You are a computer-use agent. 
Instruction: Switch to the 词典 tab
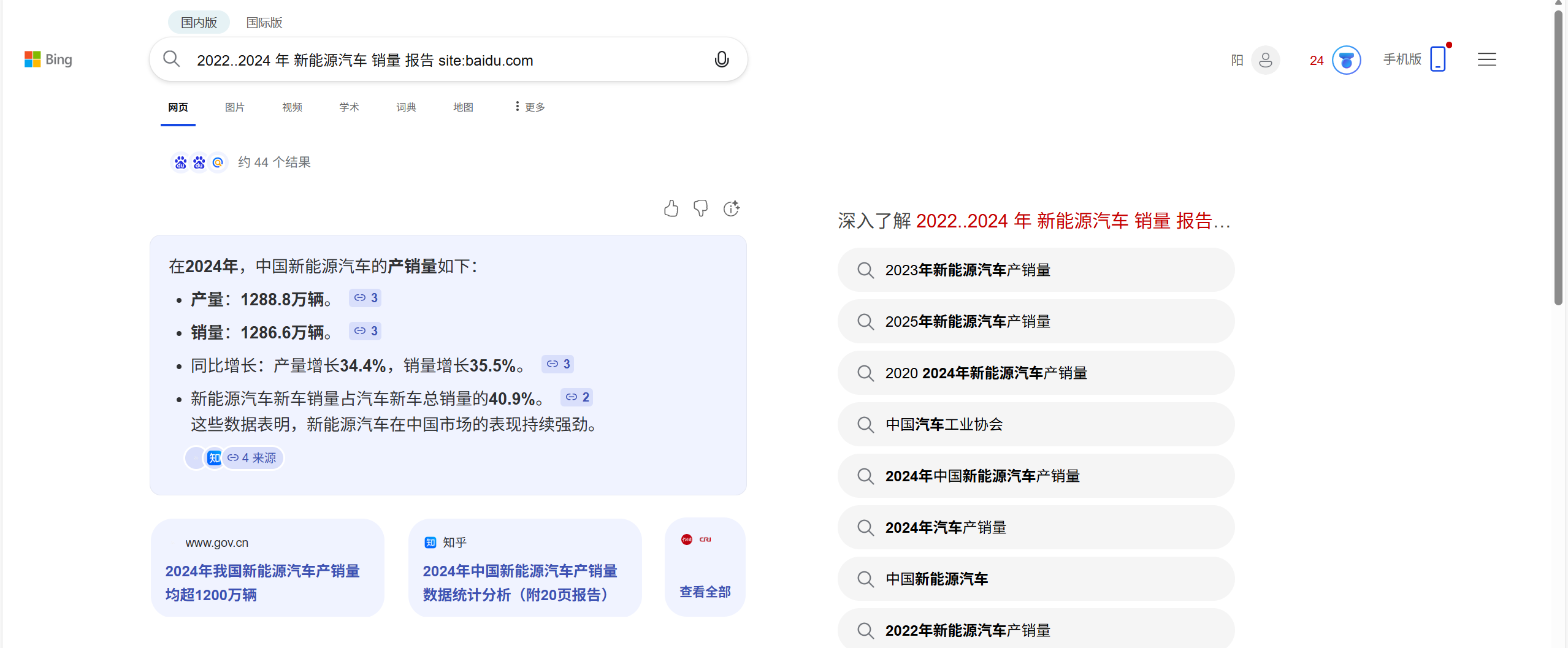pos(406,107)
